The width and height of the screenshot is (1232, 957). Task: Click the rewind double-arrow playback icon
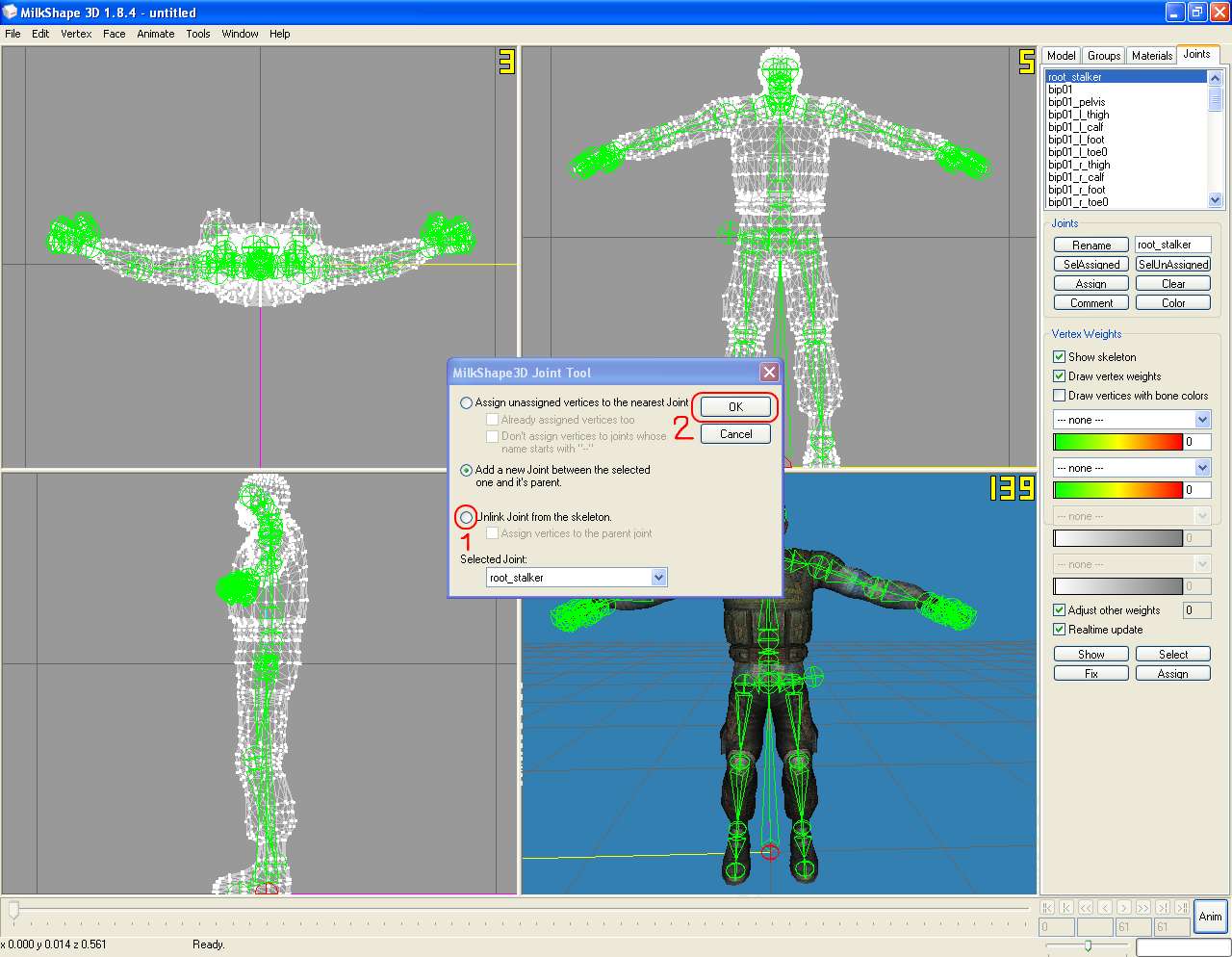(x=1086, y=907)
